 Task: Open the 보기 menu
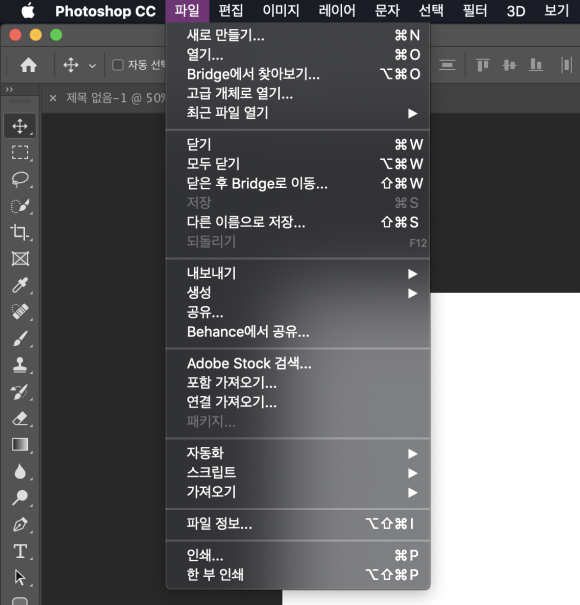(x=556, y=11)
